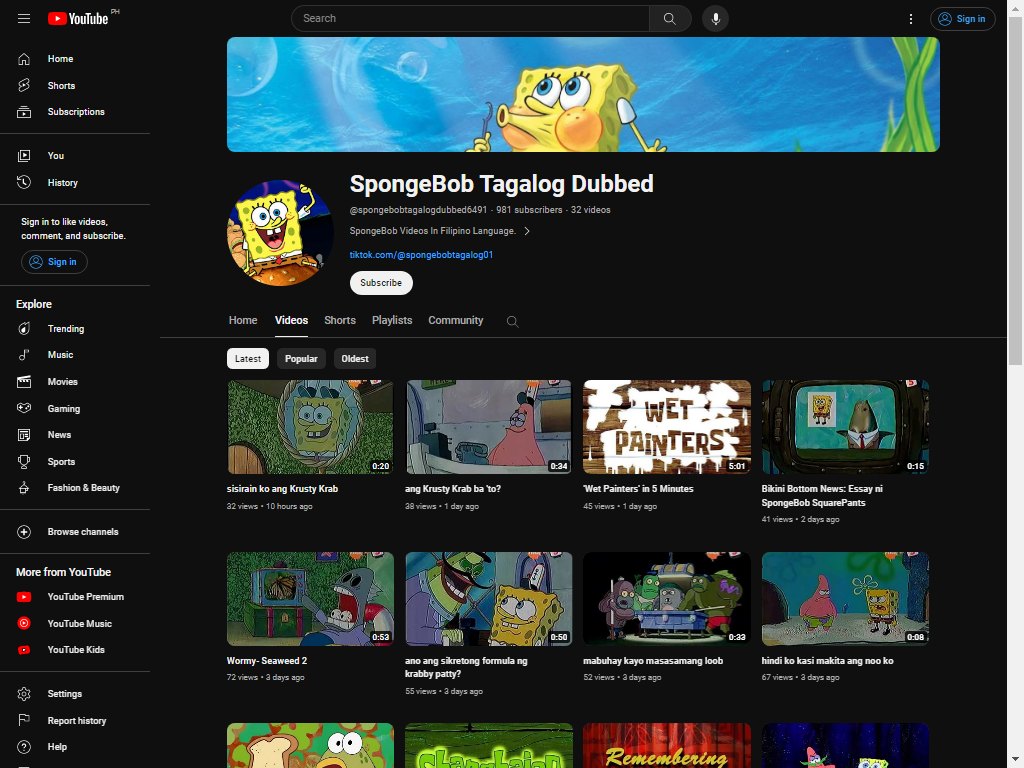Image resolution: width=1024 pixels, height=768 pixels.
Task: Subscribe to SpongeBob Tagalog Dubbed
Action: click(381, 283)
